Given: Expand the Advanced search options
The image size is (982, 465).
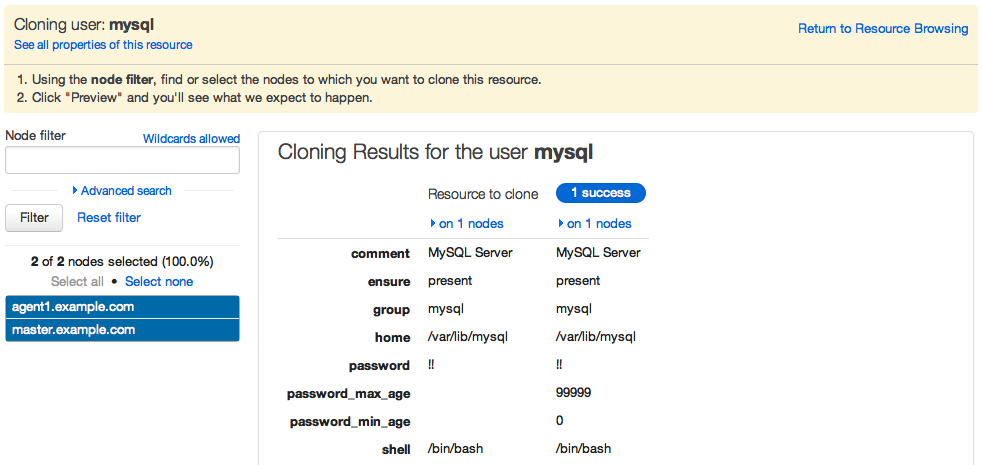Looking at the screenshot, I should click(x=122, y=191).
